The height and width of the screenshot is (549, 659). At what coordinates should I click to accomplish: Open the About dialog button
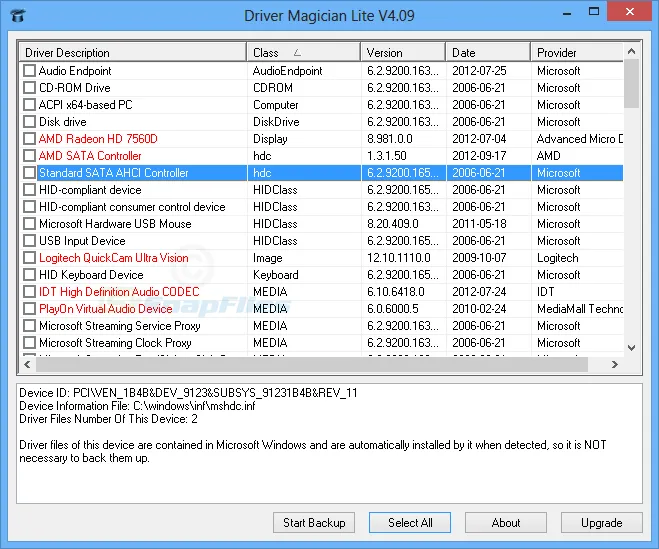(x=506, y=523)
